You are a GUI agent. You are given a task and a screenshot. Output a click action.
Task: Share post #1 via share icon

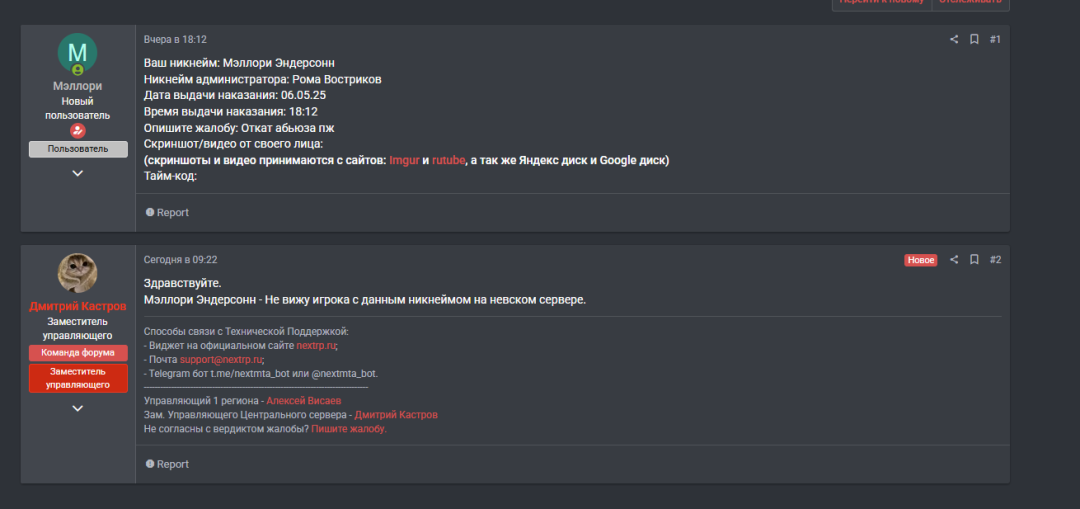(x=954, y=39)
